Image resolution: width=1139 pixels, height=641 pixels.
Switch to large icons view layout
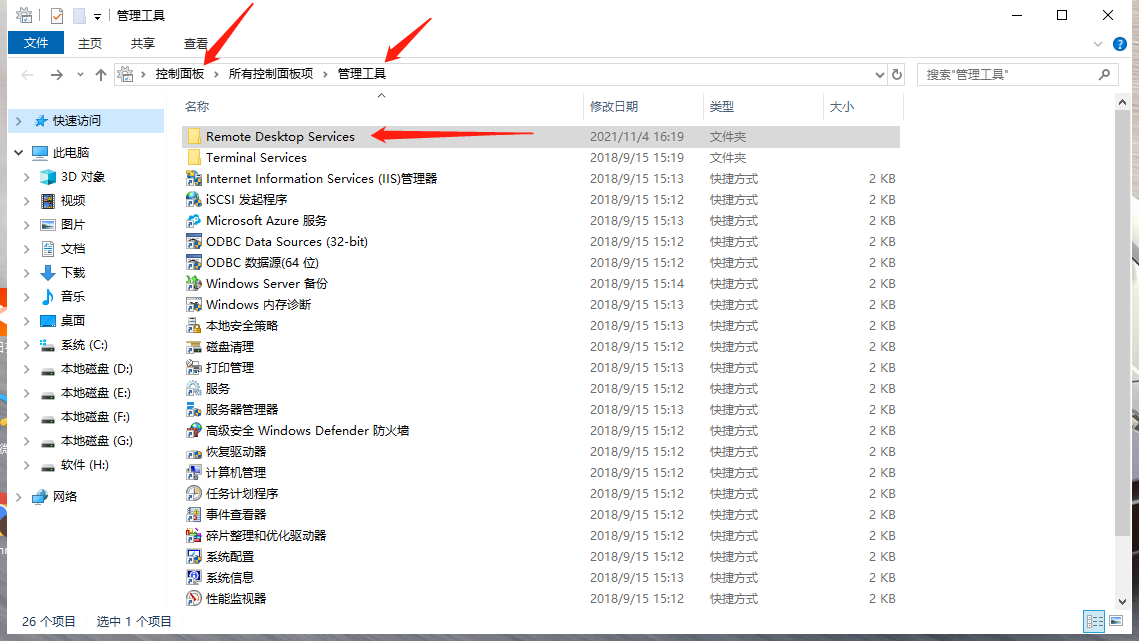click(x=1116, y=621)
